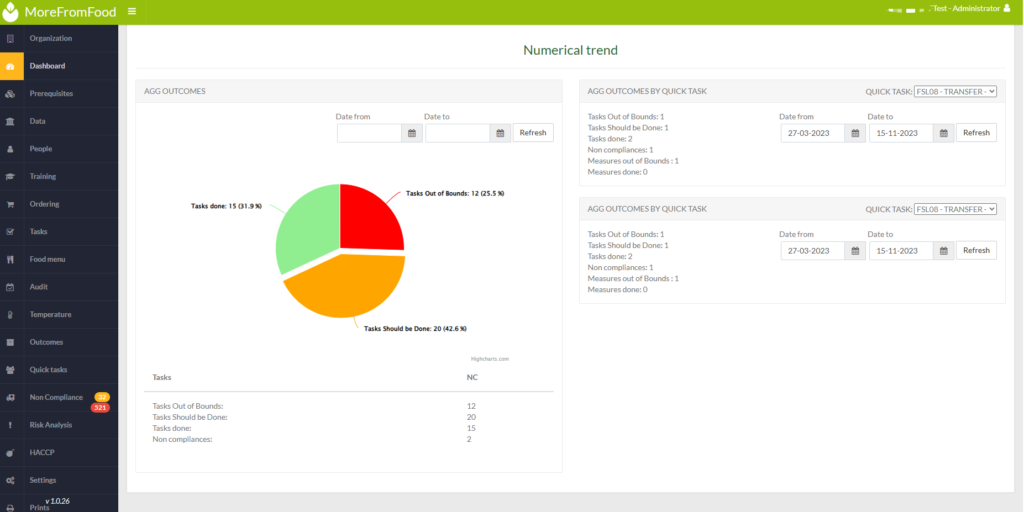Click the Training graduation cap icon

(x=10, y=176)
